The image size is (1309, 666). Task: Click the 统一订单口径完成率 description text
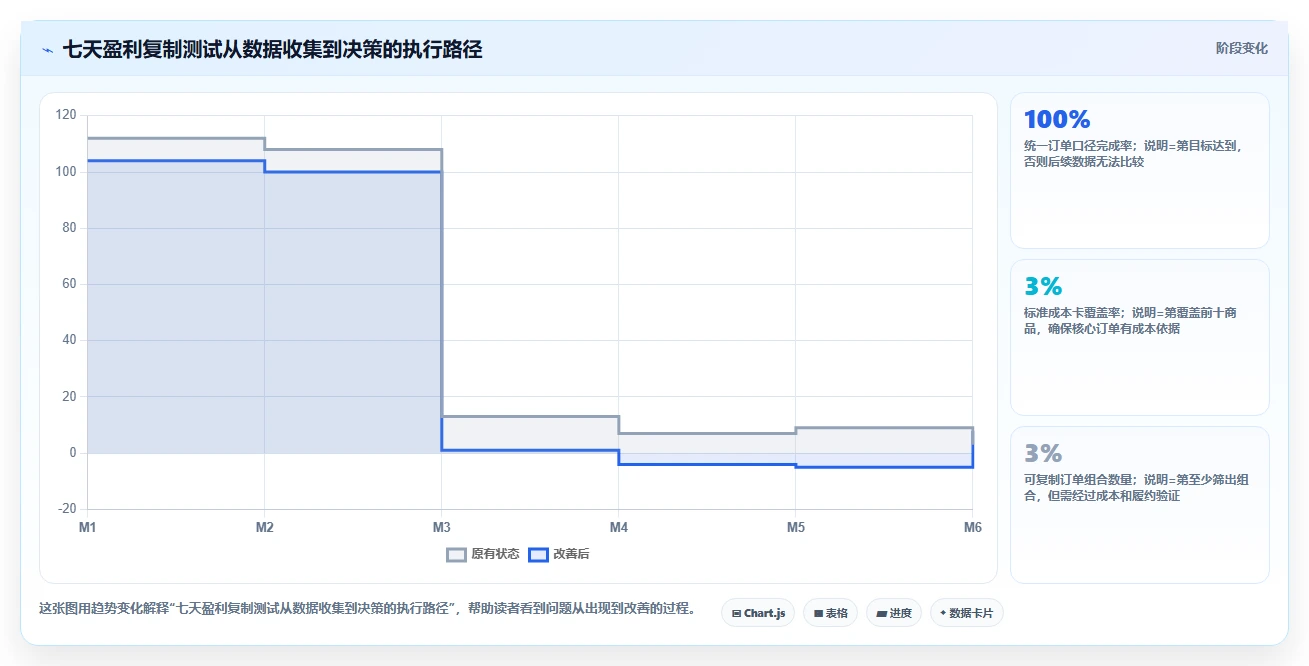1133,153
